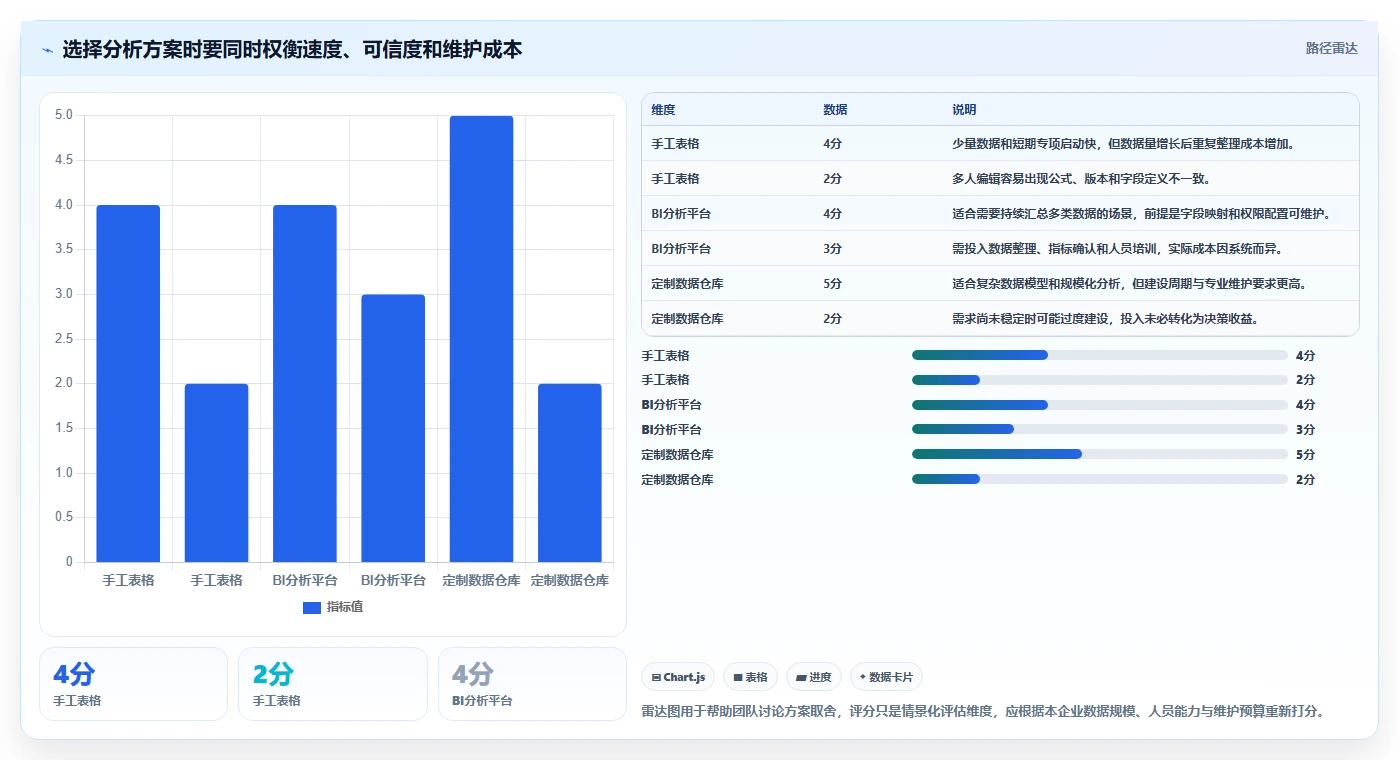
Task: Click the 2.5 y-axis label
Action: [x=64, y=339]
